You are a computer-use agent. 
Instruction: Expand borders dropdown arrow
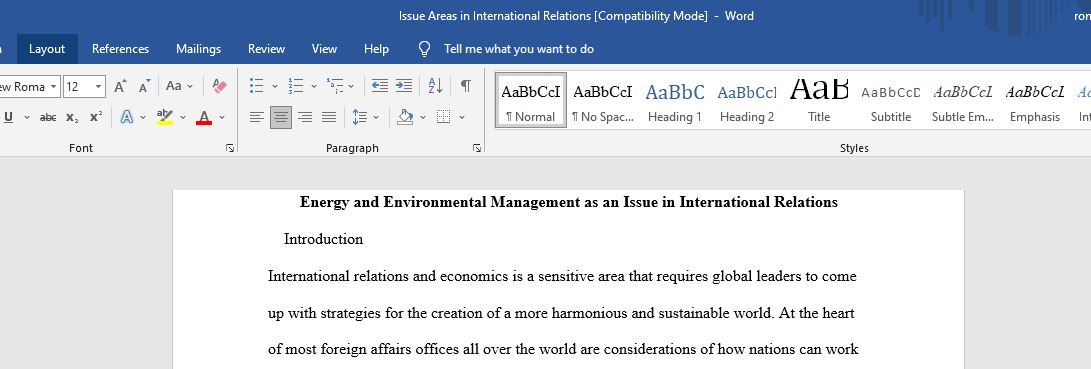(461, 117)
